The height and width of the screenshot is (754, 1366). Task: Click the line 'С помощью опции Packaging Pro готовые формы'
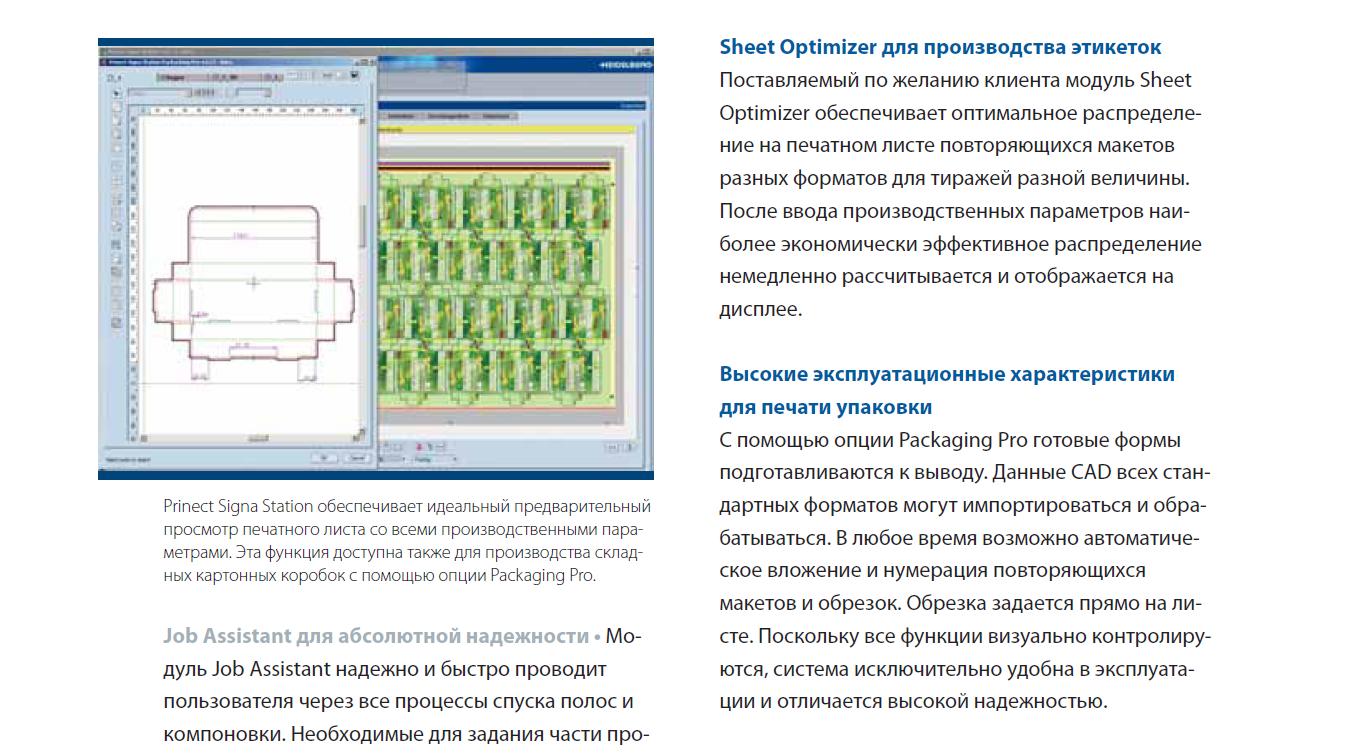(950, 440)
